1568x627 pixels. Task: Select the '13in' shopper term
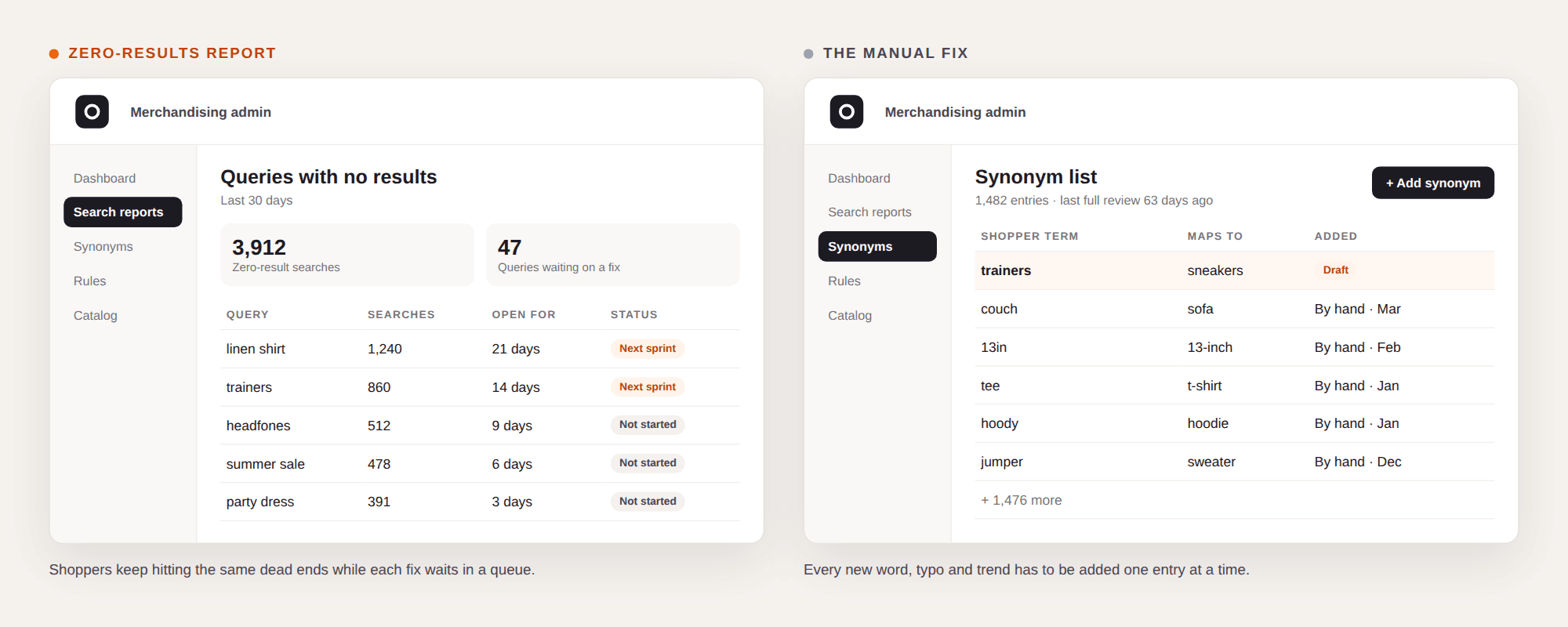coord(993,347)
